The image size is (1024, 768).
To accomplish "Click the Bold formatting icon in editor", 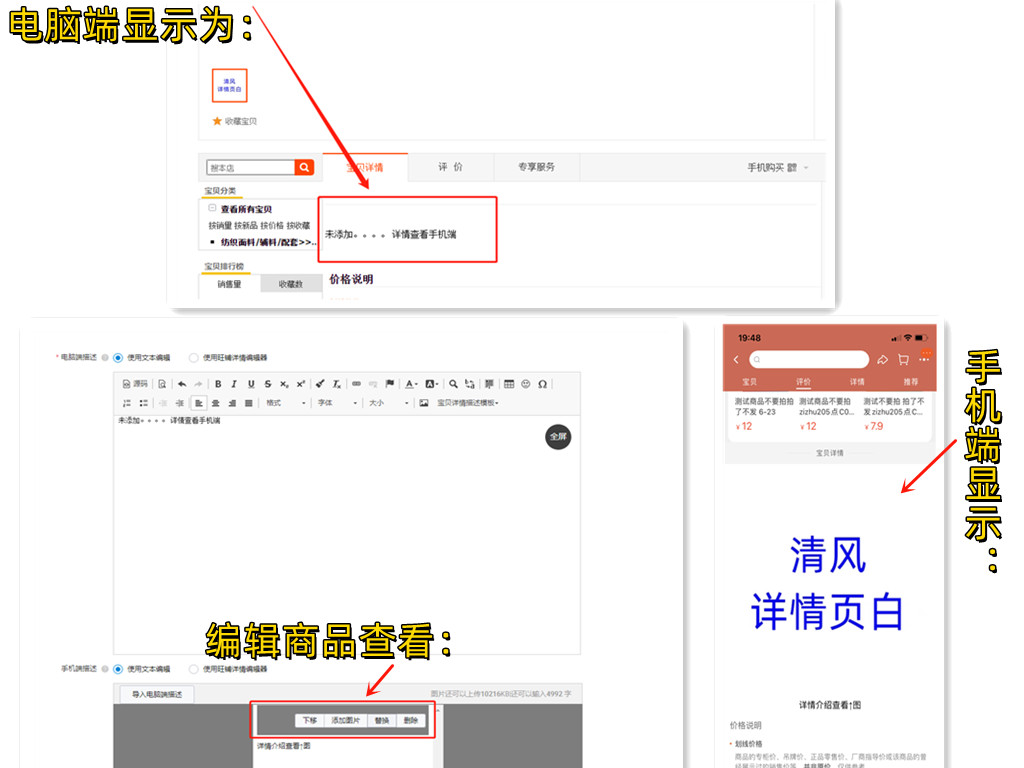I will click(218, 384).
